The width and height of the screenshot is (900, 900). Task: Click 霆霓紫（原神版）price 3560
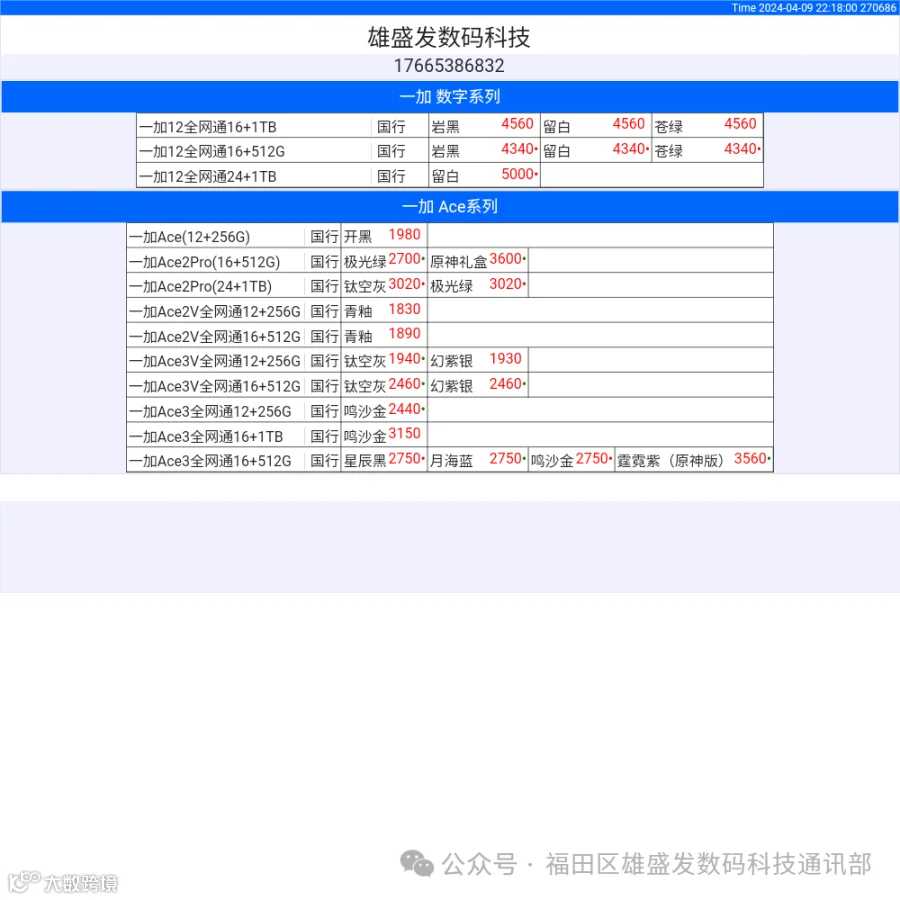coord(750,459)
